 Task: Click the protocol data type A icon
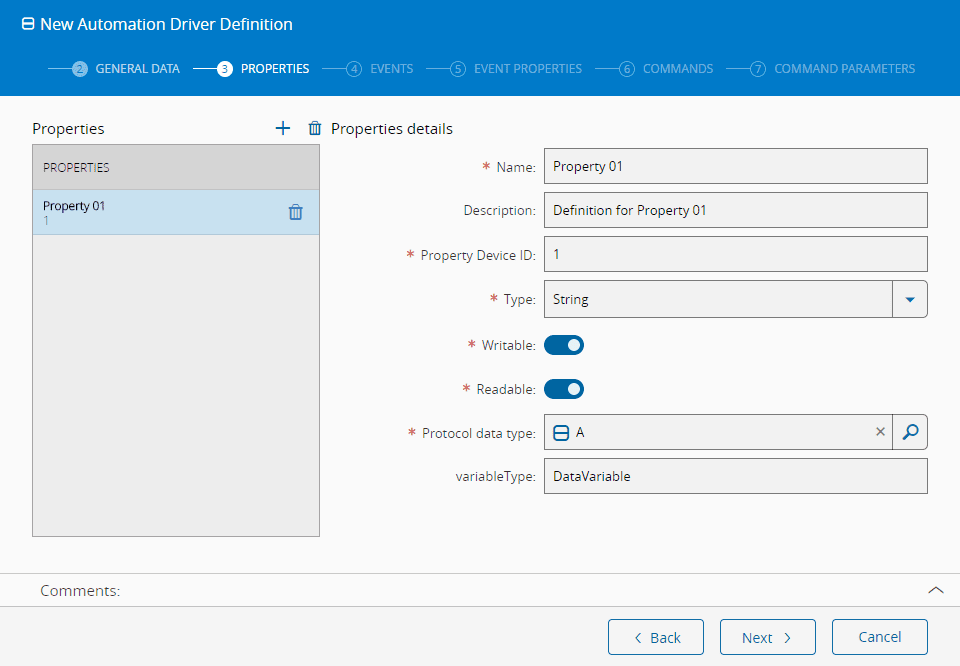pos(561,432)
